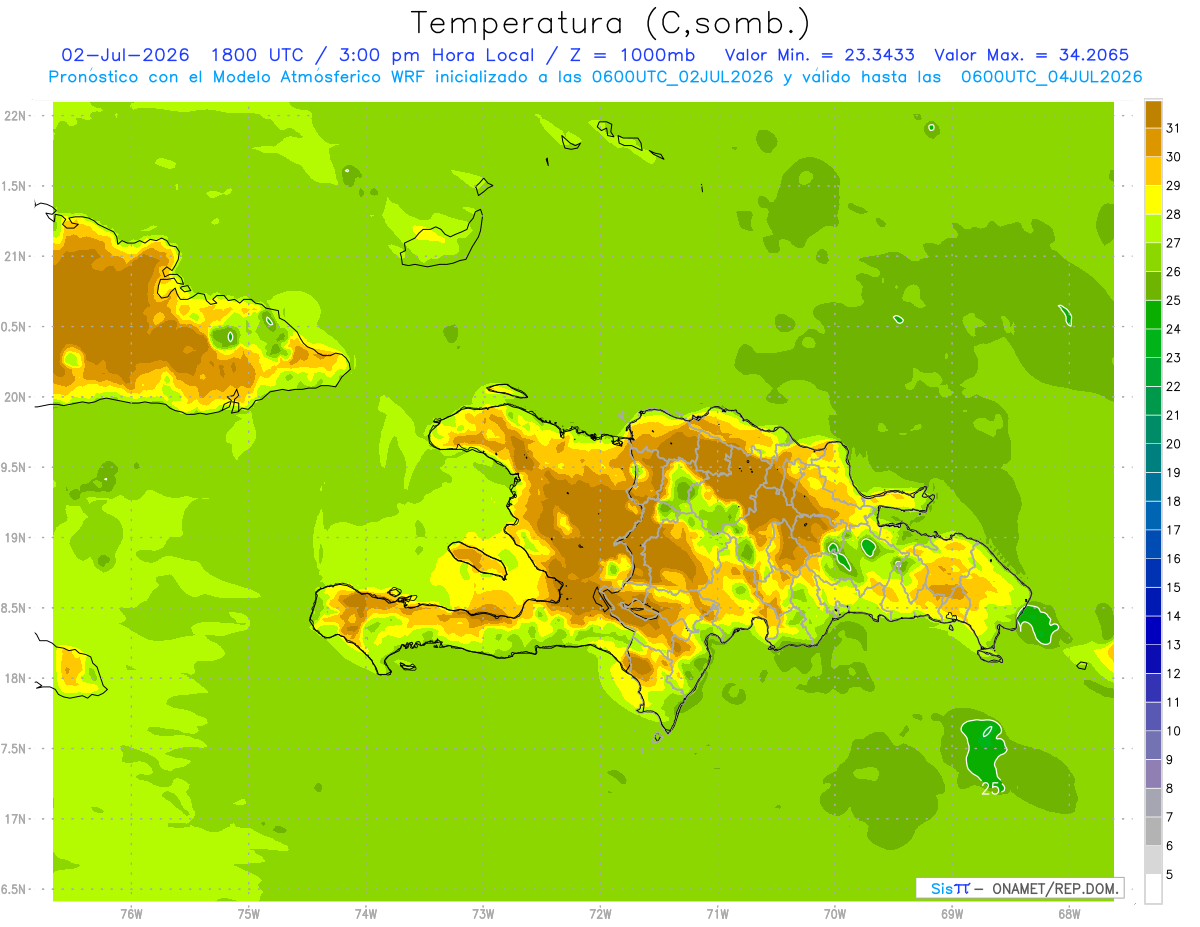
Task: Click the "27" value on the color scale
Action: pyautogui.click(x=1173, y=243)
